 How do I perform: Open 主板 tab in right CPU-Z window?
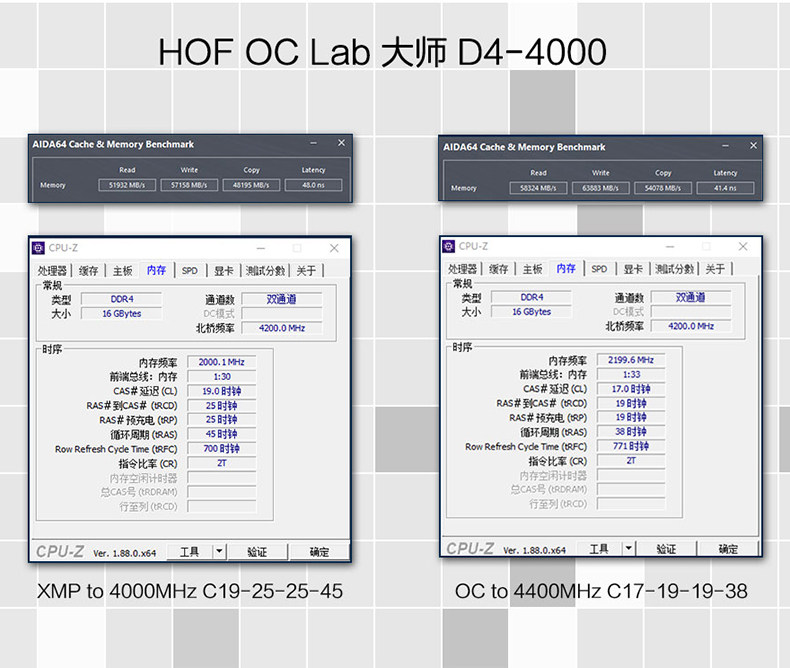[533, 269]
